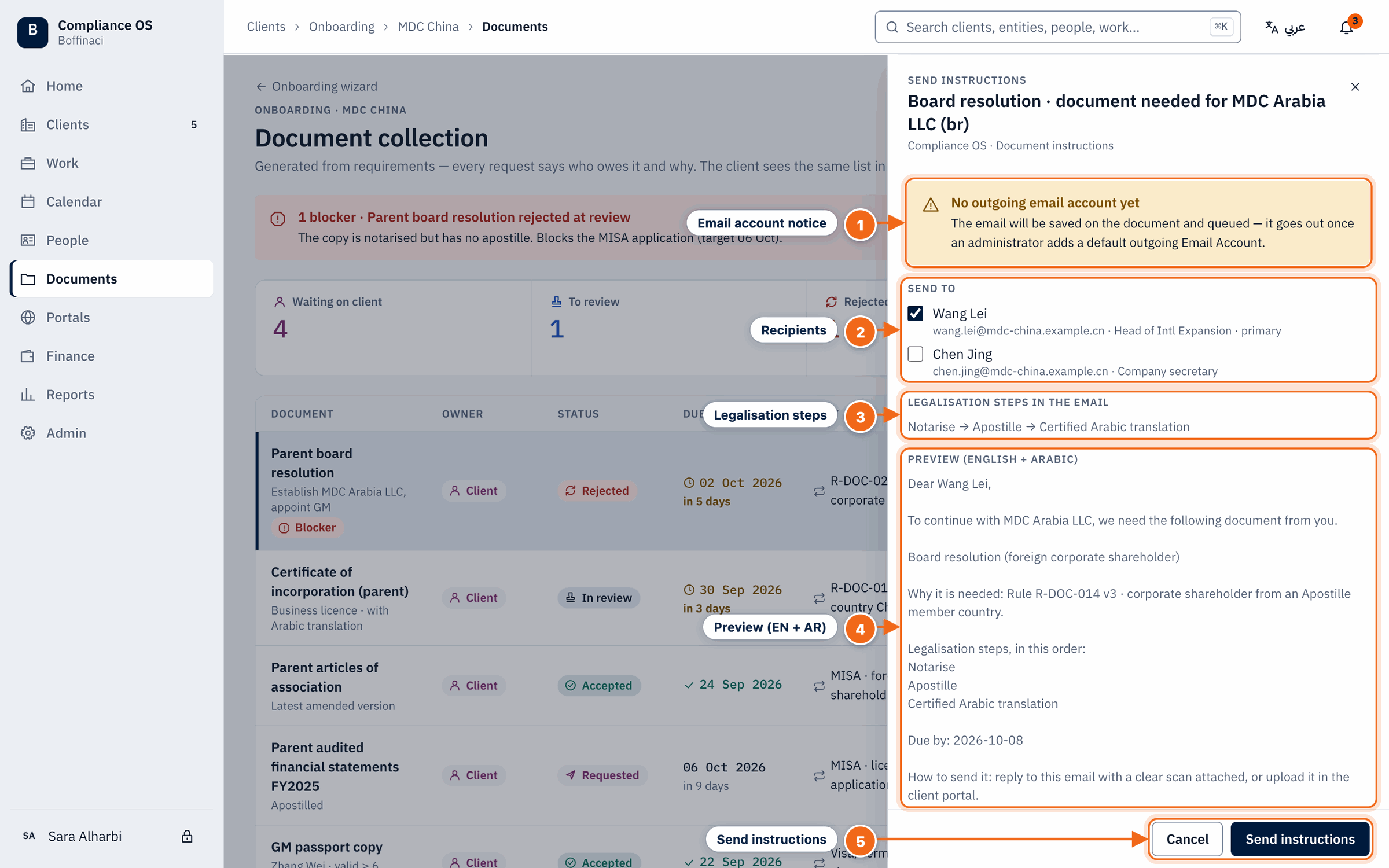Click the Requested status badge

(602, 775)
